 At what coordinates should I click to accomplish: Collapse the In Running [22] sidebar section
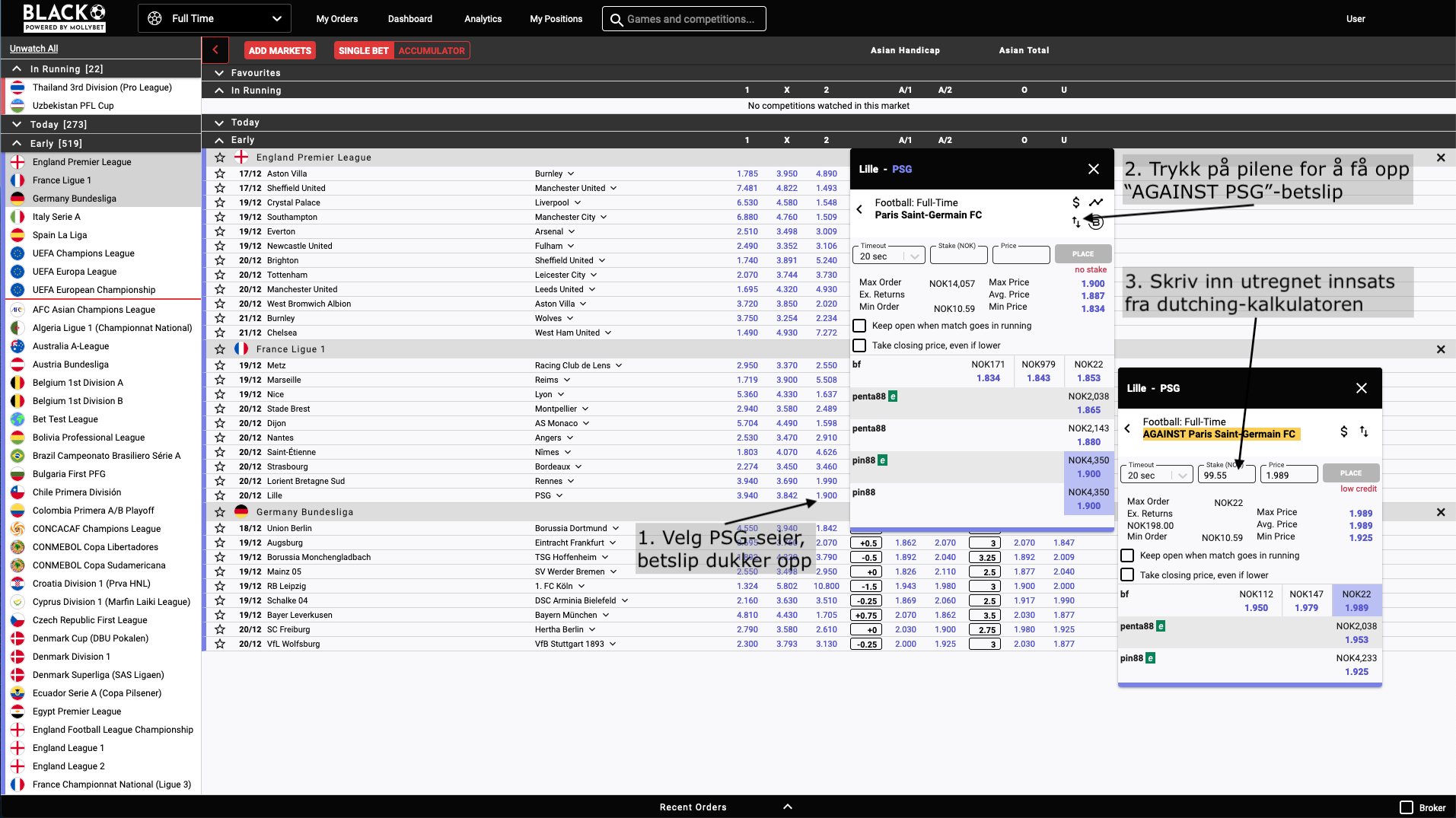click(x=17, y=68)
